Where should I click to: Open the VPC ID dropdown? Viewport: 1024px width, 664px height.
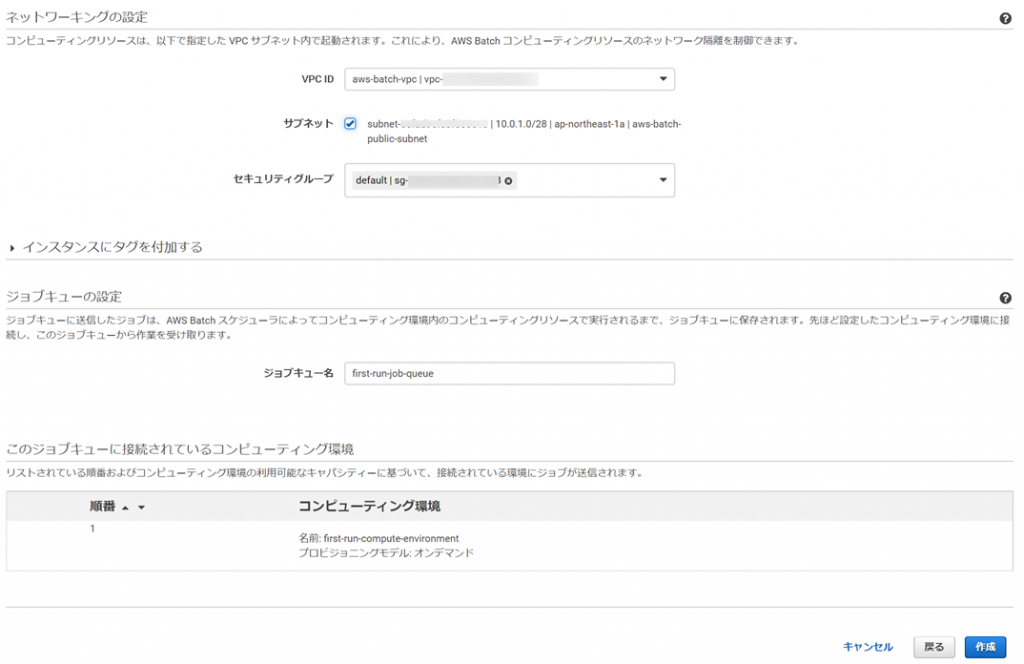(x=663, y=79)
